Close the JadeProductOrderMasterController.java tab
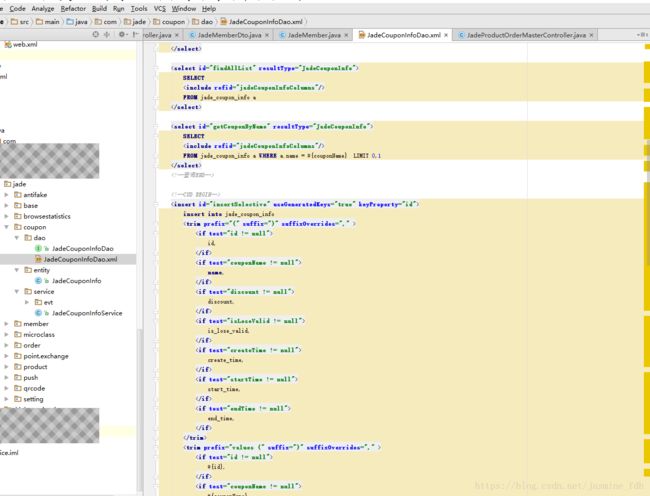Viewport: 650px width, 496px height. (591, 35)
